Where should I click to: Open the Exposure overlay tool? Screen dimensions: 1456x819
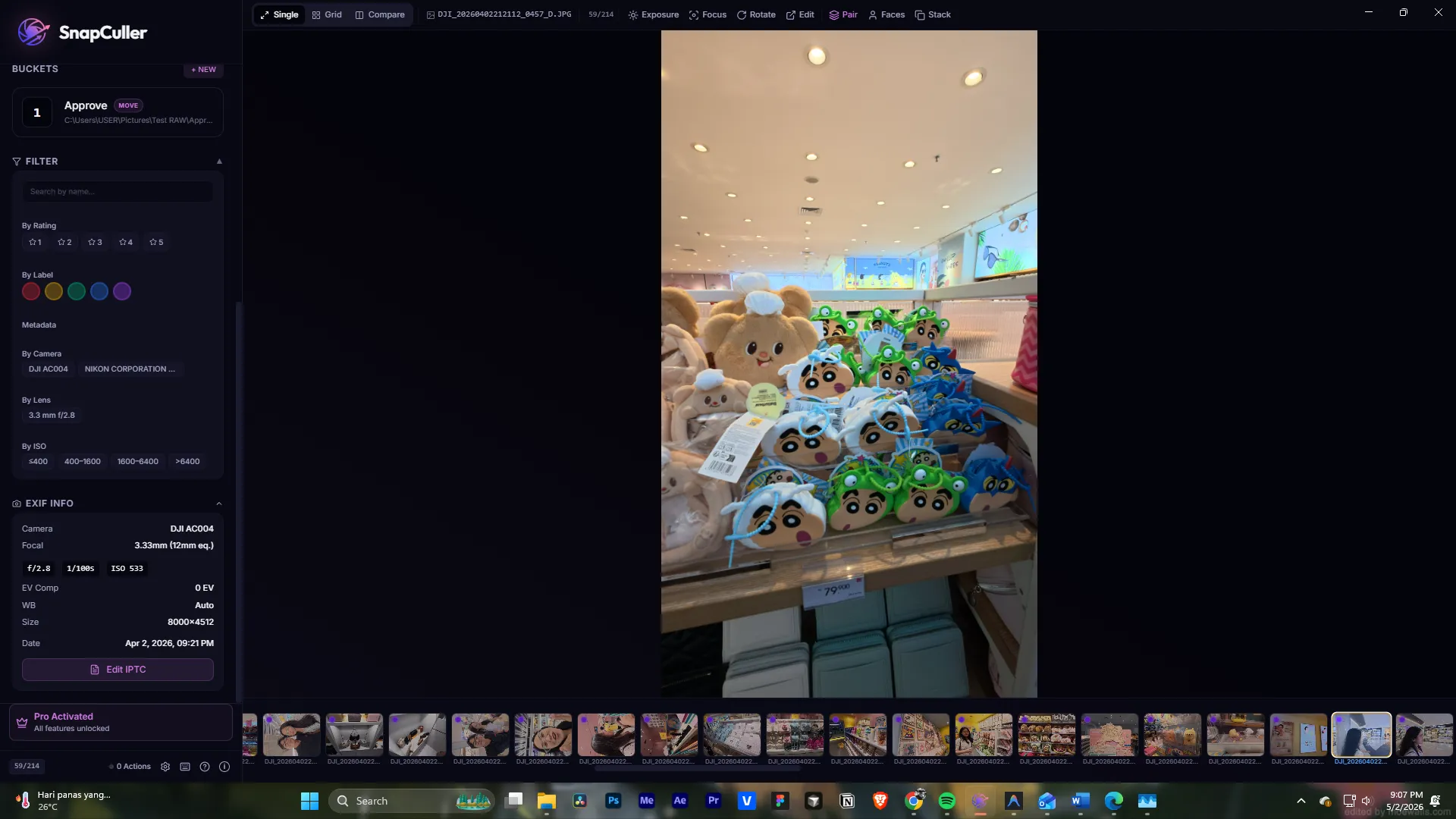[x=653, y=14]
